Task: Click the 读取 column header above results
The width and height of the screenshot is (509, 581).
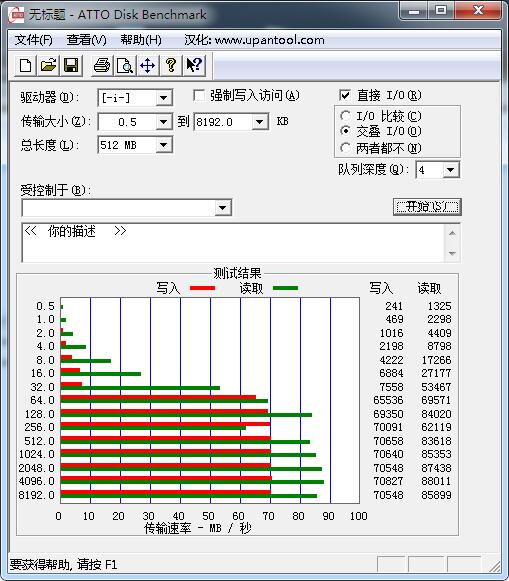Action: pos(429,288)
